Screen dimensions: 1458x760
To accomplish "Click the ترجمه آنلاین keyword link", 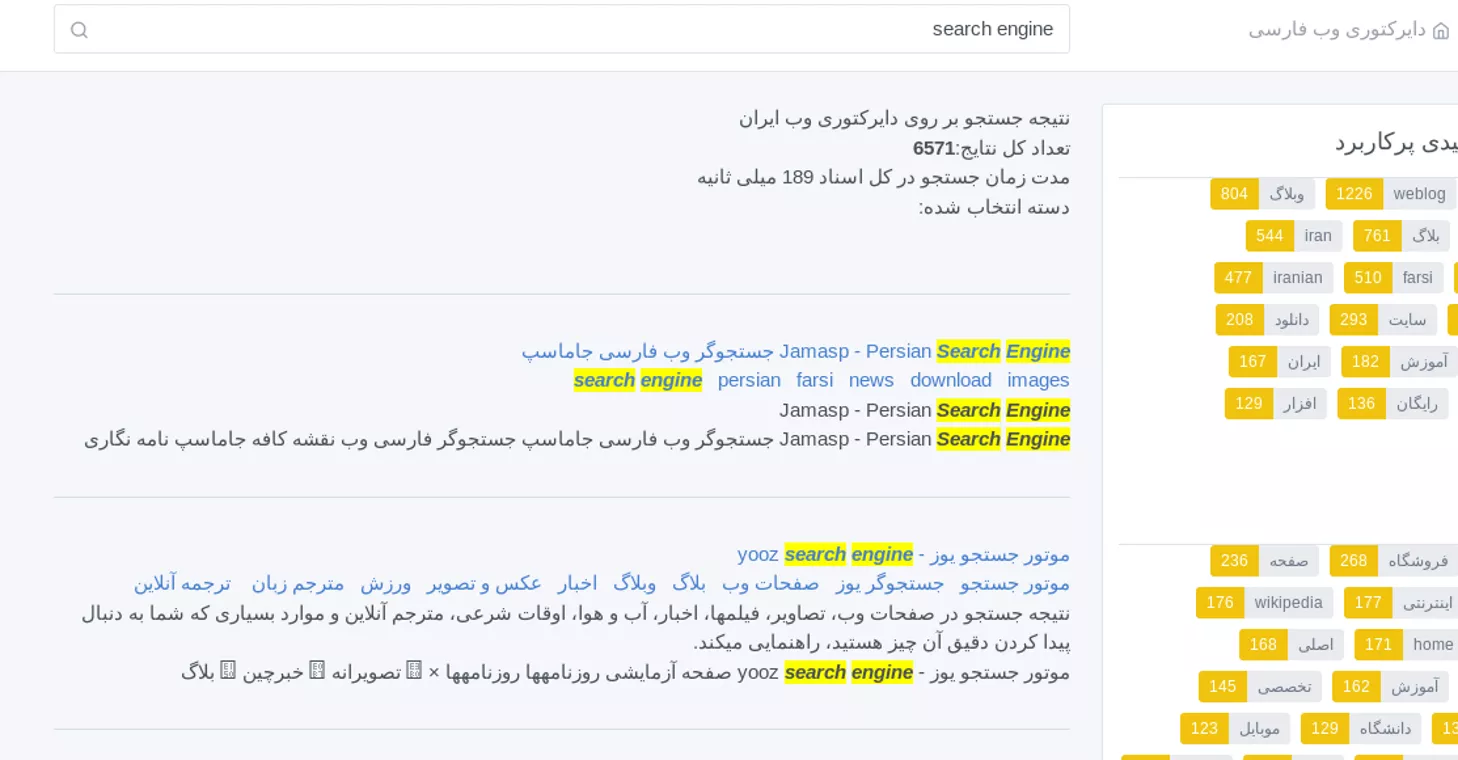I will 182,583.
